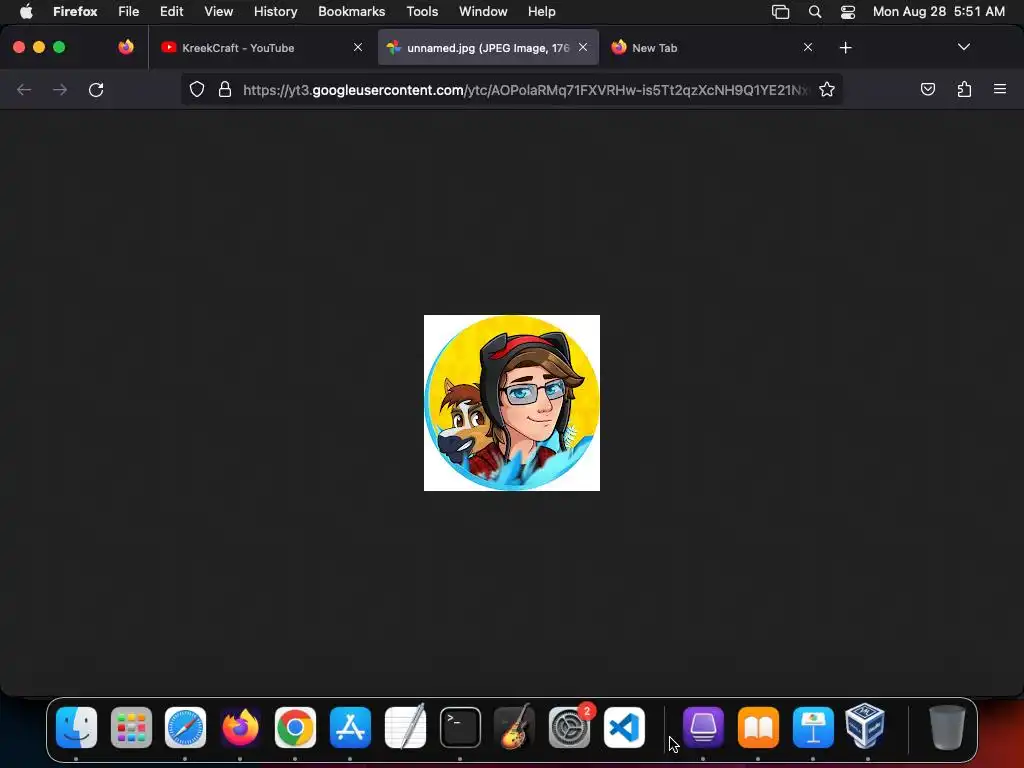Show date and time notifications
The image size is (1024, 768).
(938, 11)
